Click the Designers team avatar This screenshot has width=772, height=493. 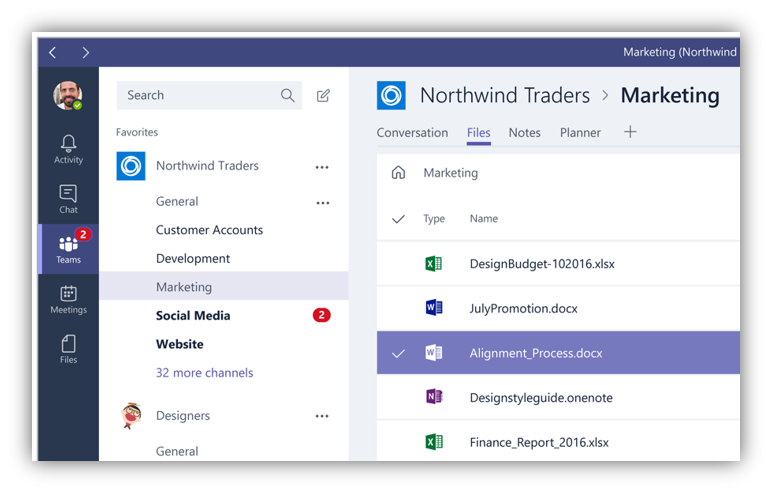tap(131, 416)
